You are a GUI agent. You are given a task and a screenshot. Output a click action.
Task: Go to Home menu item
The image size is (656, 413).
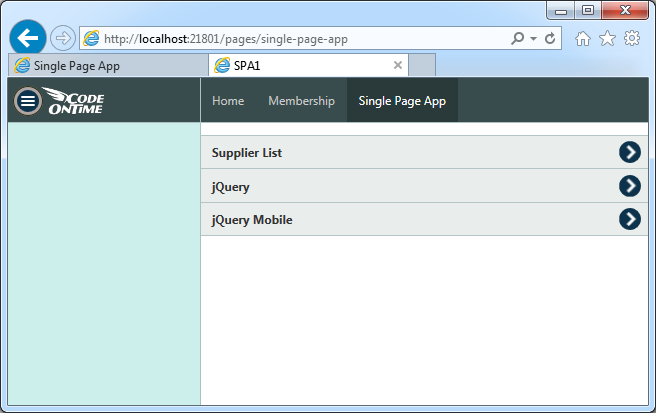click(228, 100)
